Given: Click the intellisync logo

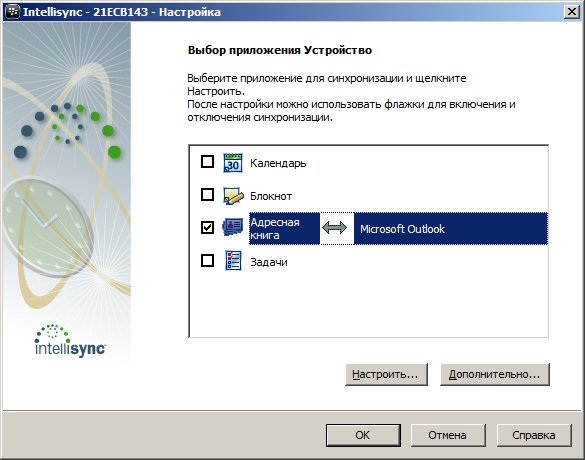Looking at the screenshot, I should [70, 340].
